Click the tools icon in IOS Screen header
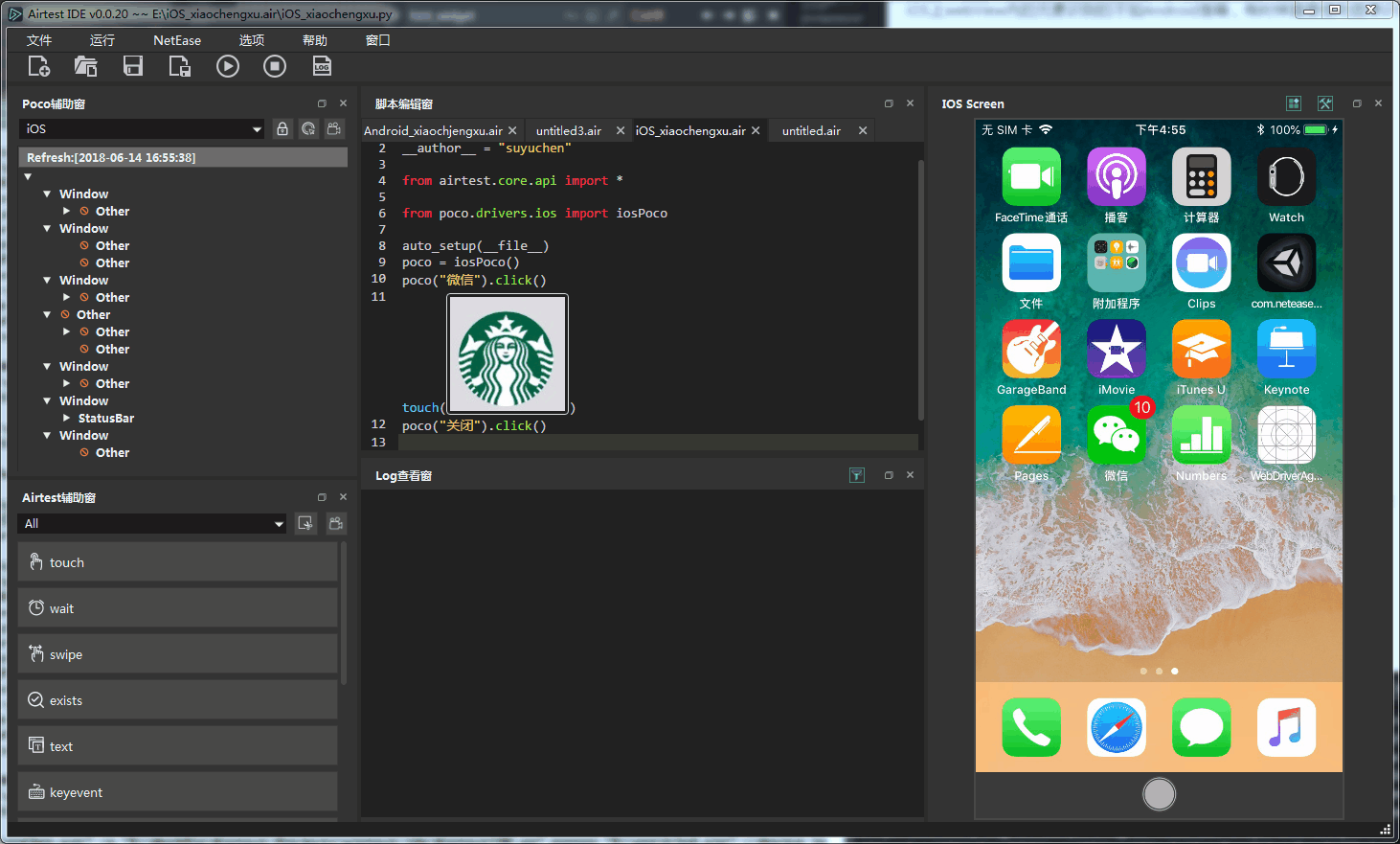The image size is (1400, 844). coord(1325,103)
